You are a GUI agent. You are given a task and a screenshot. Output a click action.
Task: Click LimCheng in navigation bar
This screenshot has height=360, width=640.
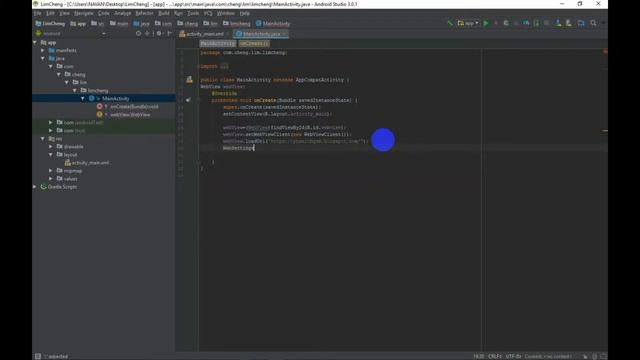[x=51, y=24]
